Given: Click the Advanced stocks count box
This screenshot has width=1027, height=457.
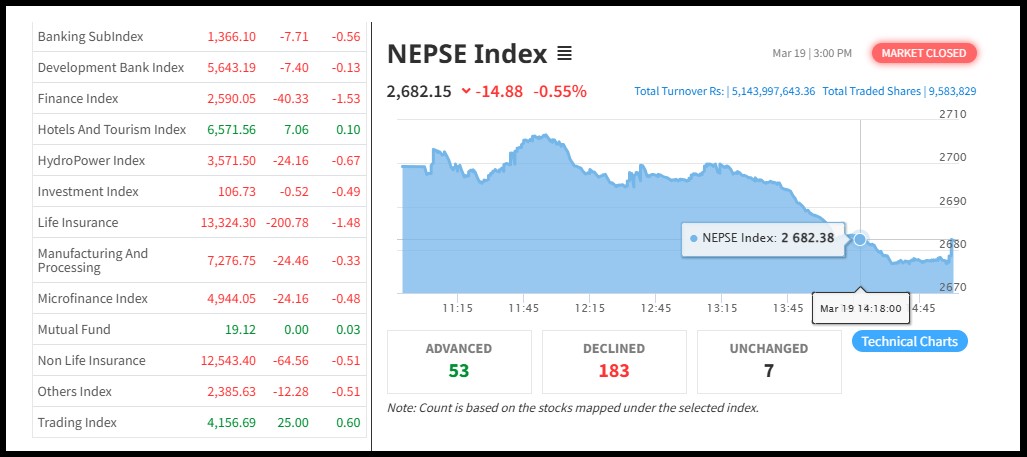Looking at the screenshot, I should click(459, 361).
